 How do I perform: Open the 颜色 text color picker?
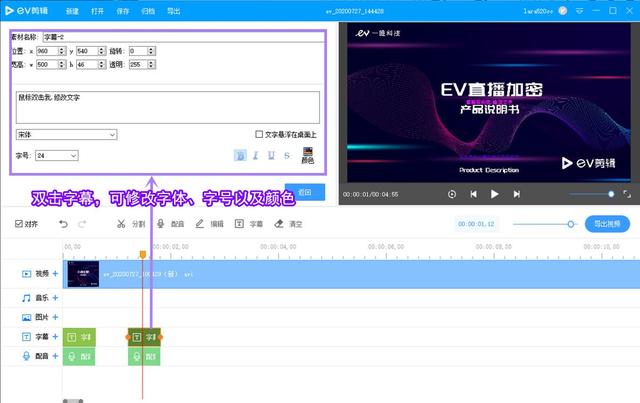click(307, 155)
